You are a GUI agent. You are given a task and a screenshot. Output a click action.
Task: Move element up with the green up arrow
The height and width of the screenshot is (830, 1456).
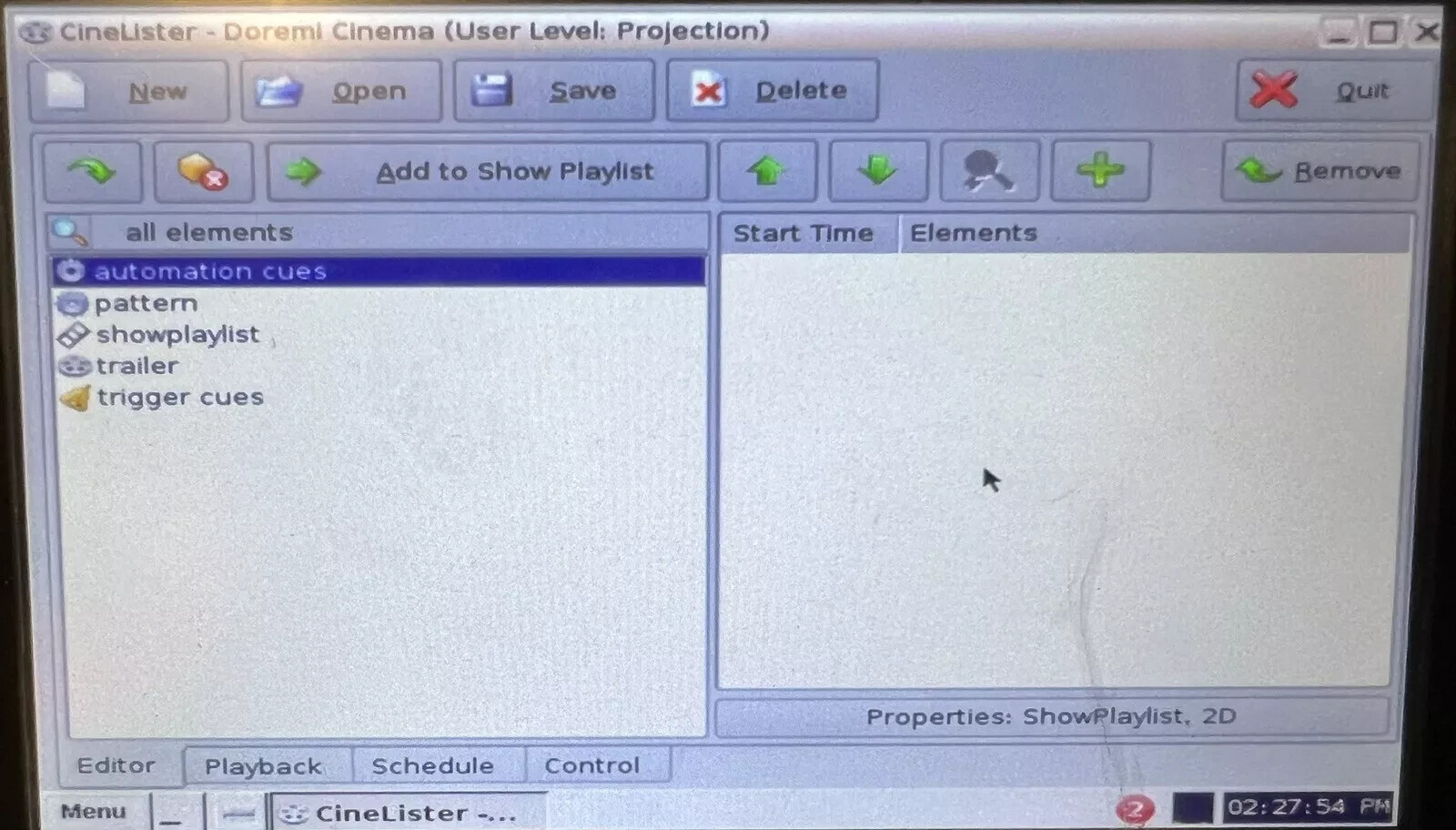pos(767,170)
